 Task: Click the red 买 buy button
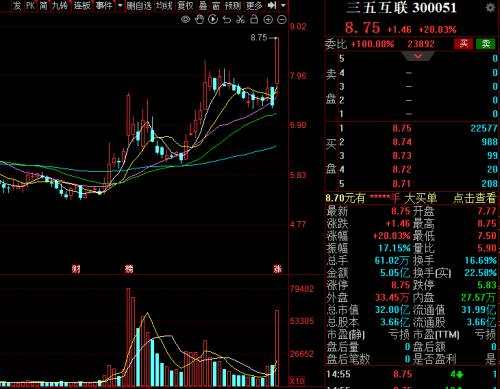click(463, 44)
